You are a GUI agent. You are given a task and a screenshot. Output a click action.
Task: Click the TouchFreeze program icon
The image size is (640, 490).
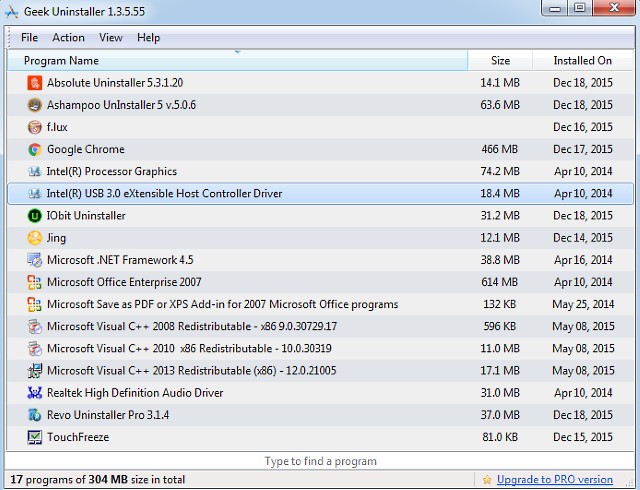pyautogui.click(x=35, y=437)
